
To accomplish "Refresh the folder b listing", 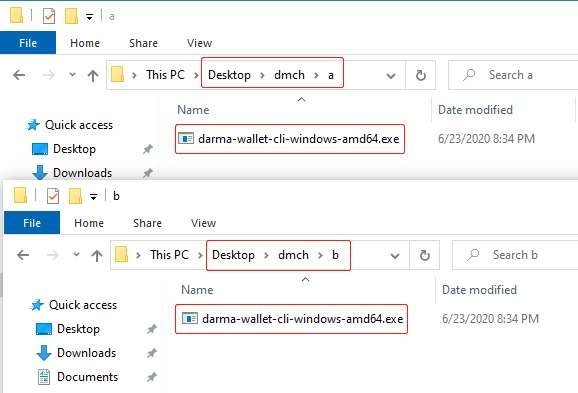I will 425,255.
